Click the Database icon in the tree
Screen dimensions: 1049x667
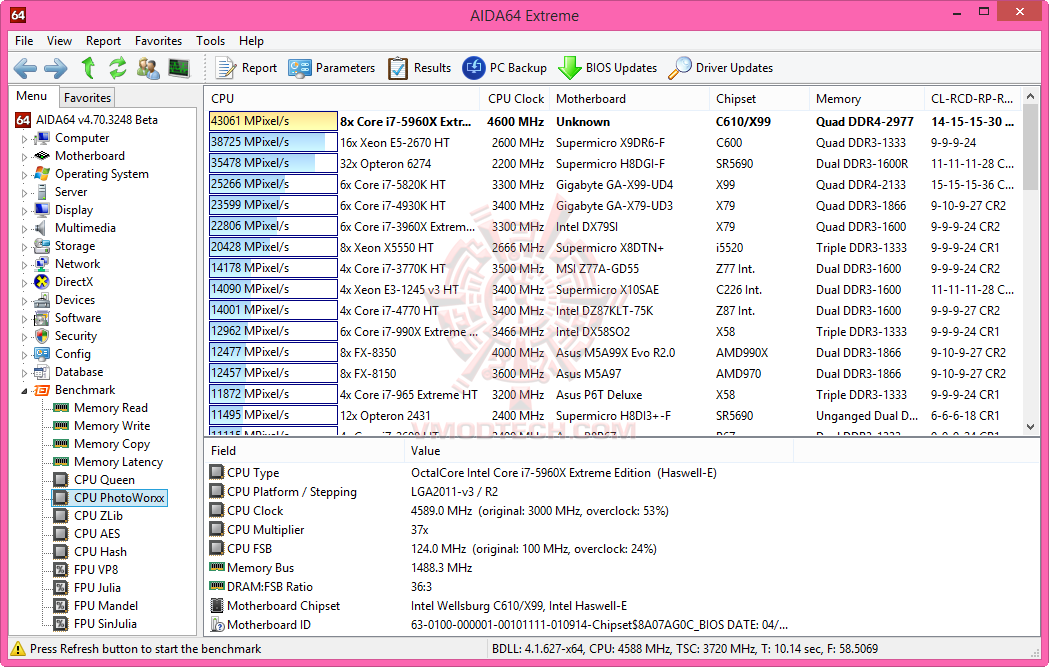(42, 373)
